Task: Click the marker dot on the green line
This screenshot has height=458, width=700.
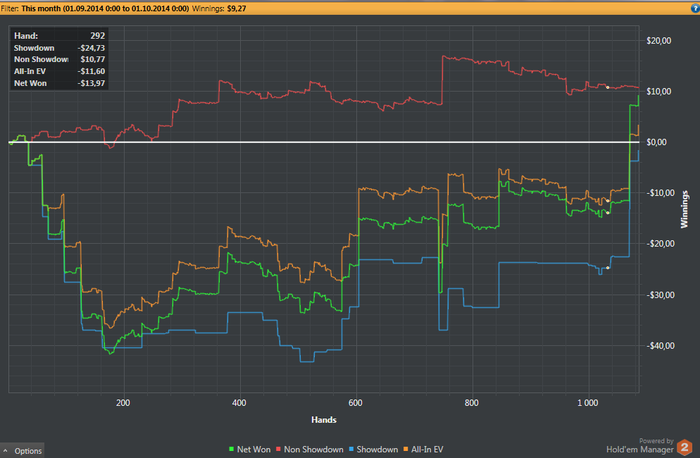Action: pos(608,213)
